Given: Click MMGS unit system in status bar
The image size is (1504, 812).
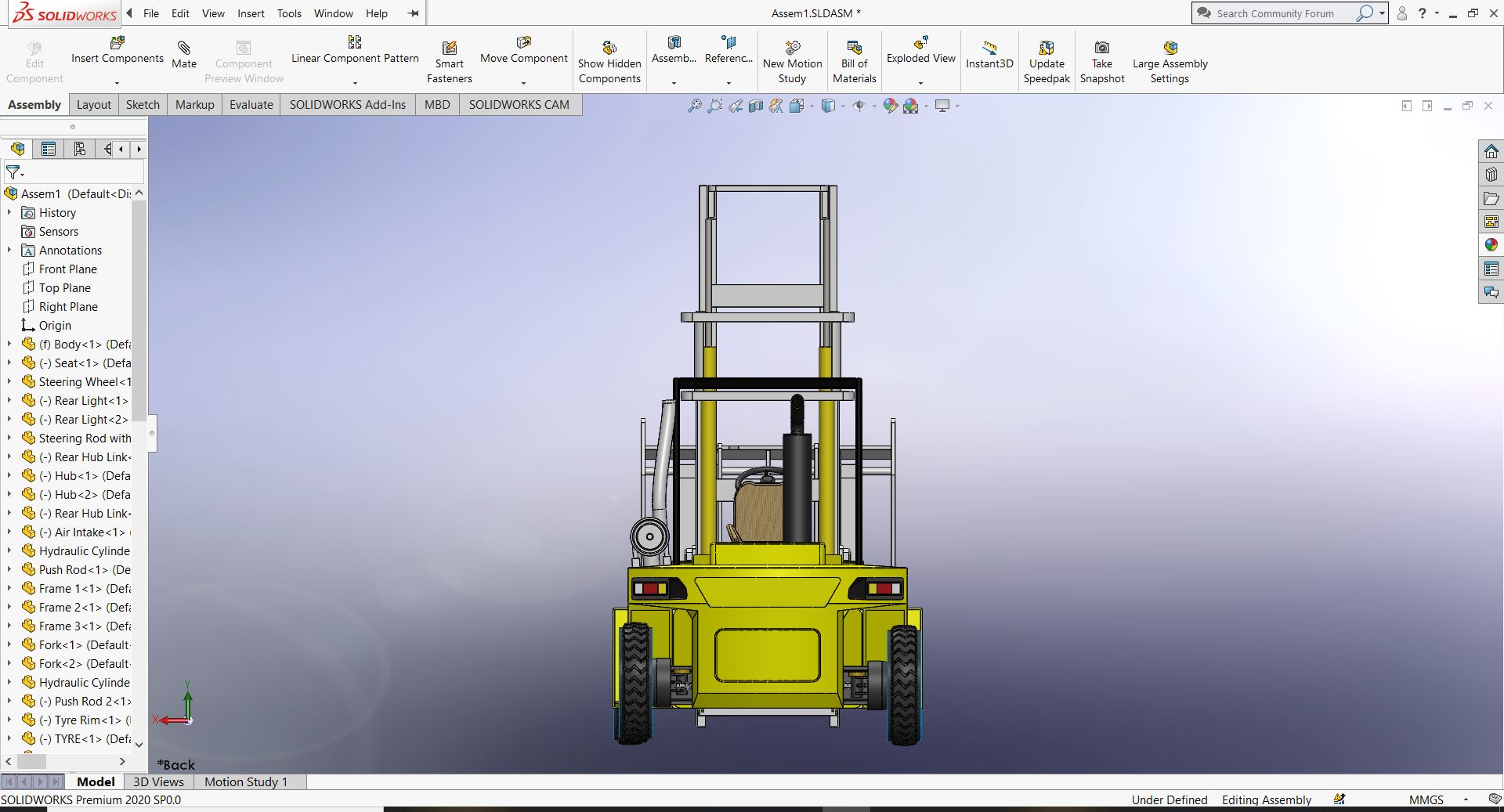Looking at the screenshot, I should tap(1426, 799).
